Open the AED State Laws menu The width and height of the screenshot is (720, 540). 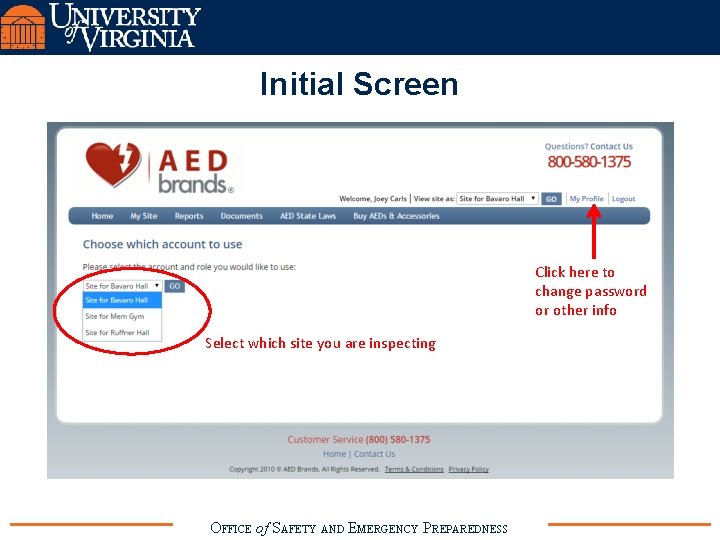point(308,216)
